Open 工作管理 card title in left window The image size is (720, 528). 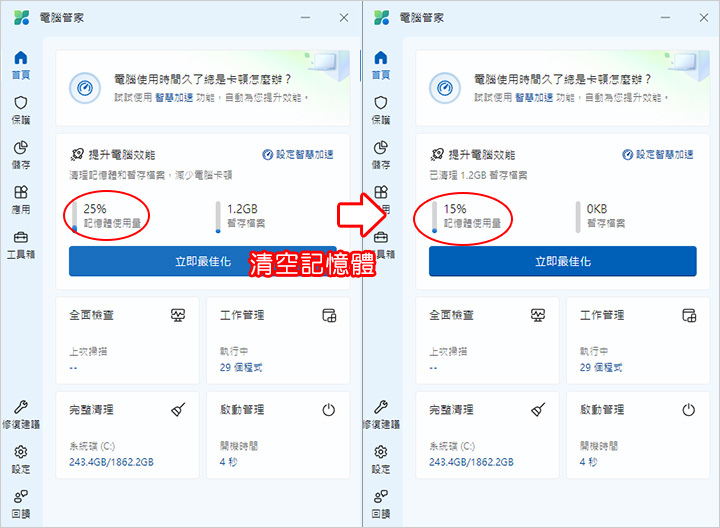(242, 315)
